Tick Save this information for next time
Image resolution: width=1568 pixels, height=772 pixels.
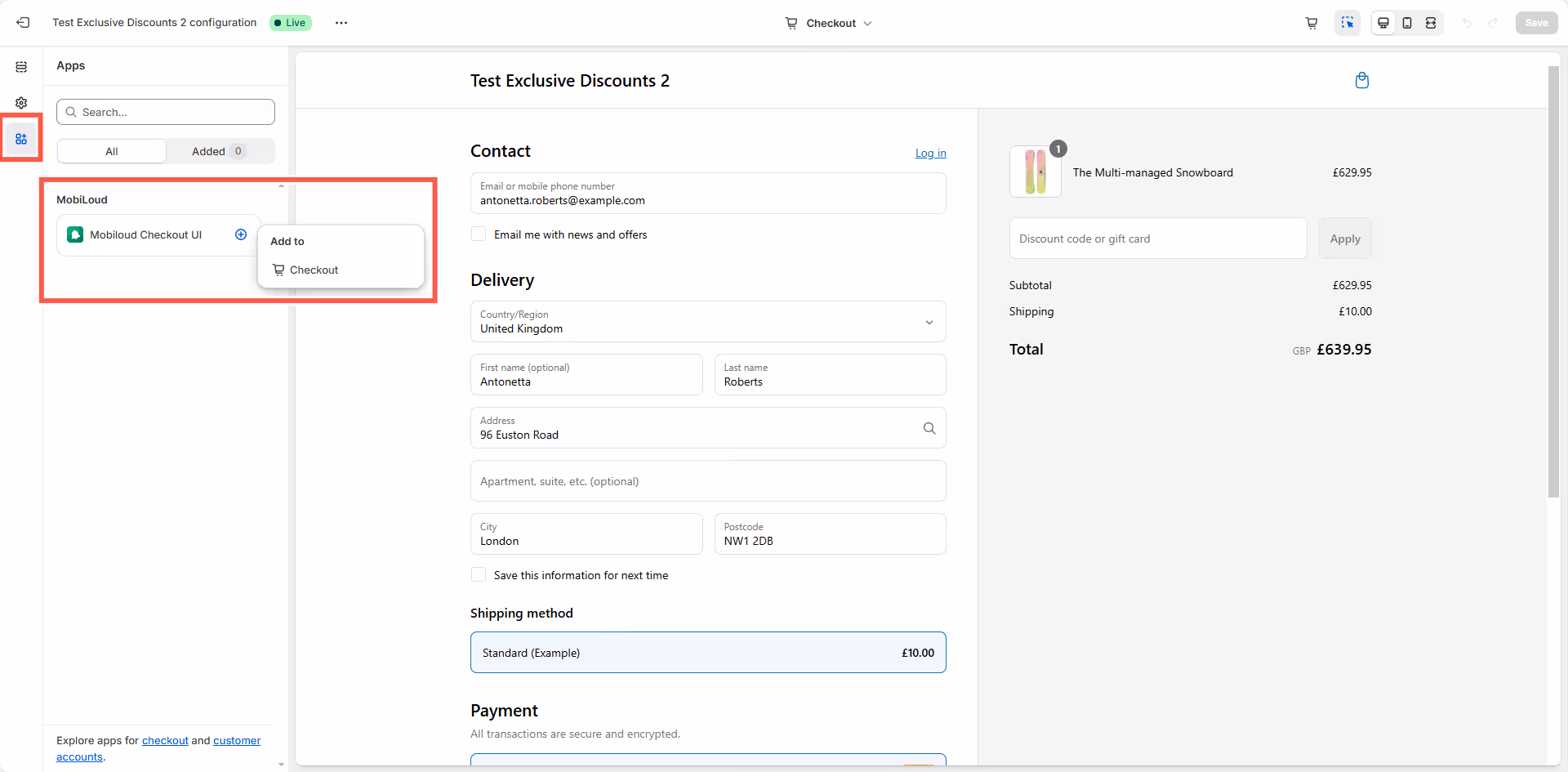pos(479,575)
